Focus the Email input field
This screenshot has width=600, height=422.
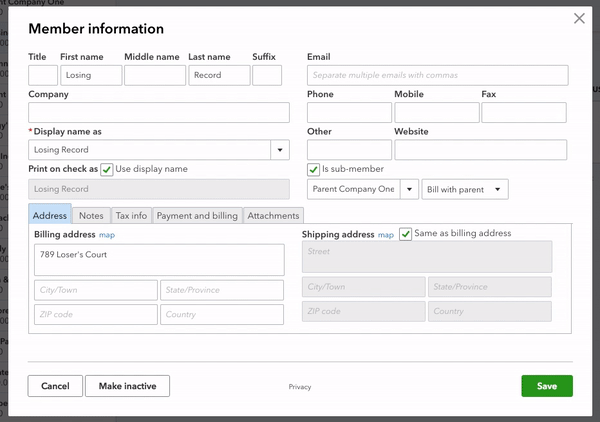pos(437,75)
